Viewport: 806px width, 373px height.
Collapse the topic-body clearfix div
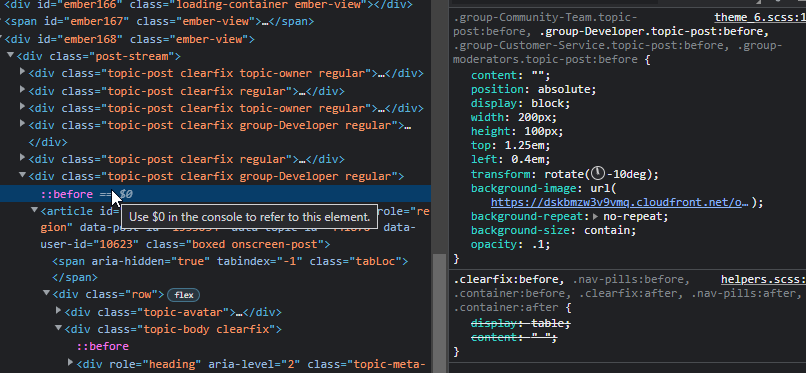pyautogui.click(x=59, y=328)
